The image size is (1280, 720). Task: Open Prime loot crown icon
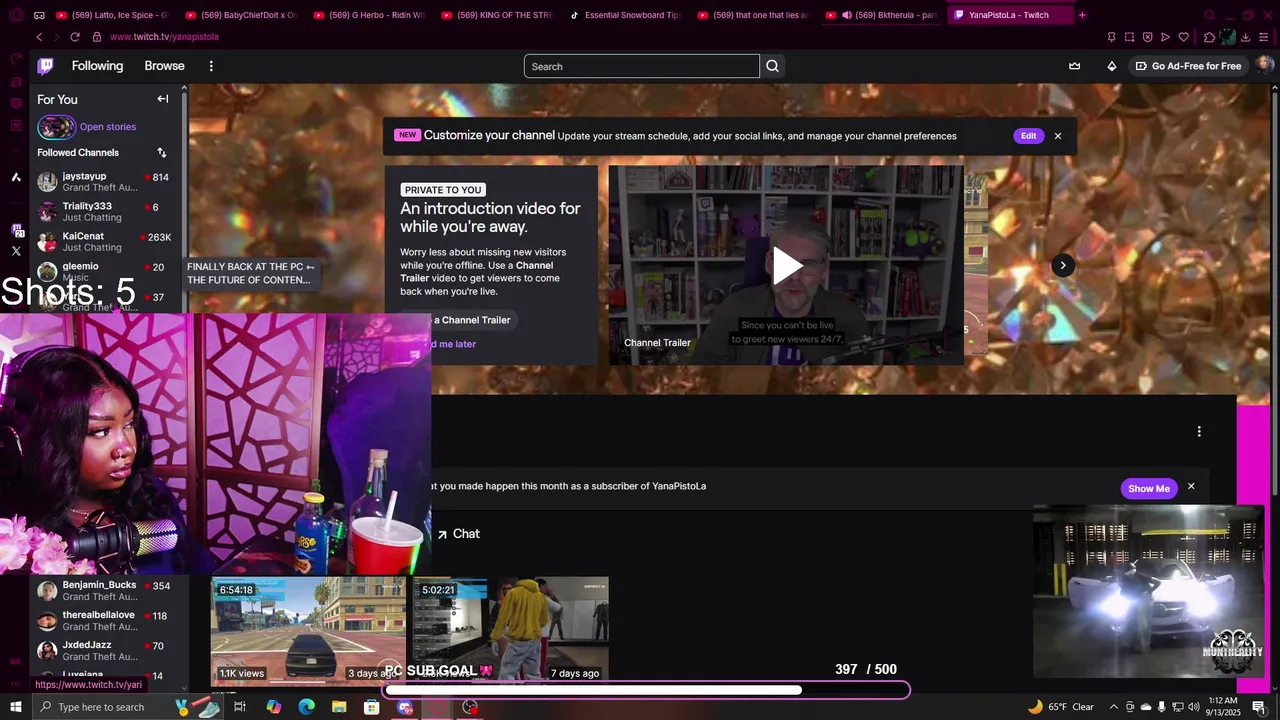click(x=1074, y=66)
